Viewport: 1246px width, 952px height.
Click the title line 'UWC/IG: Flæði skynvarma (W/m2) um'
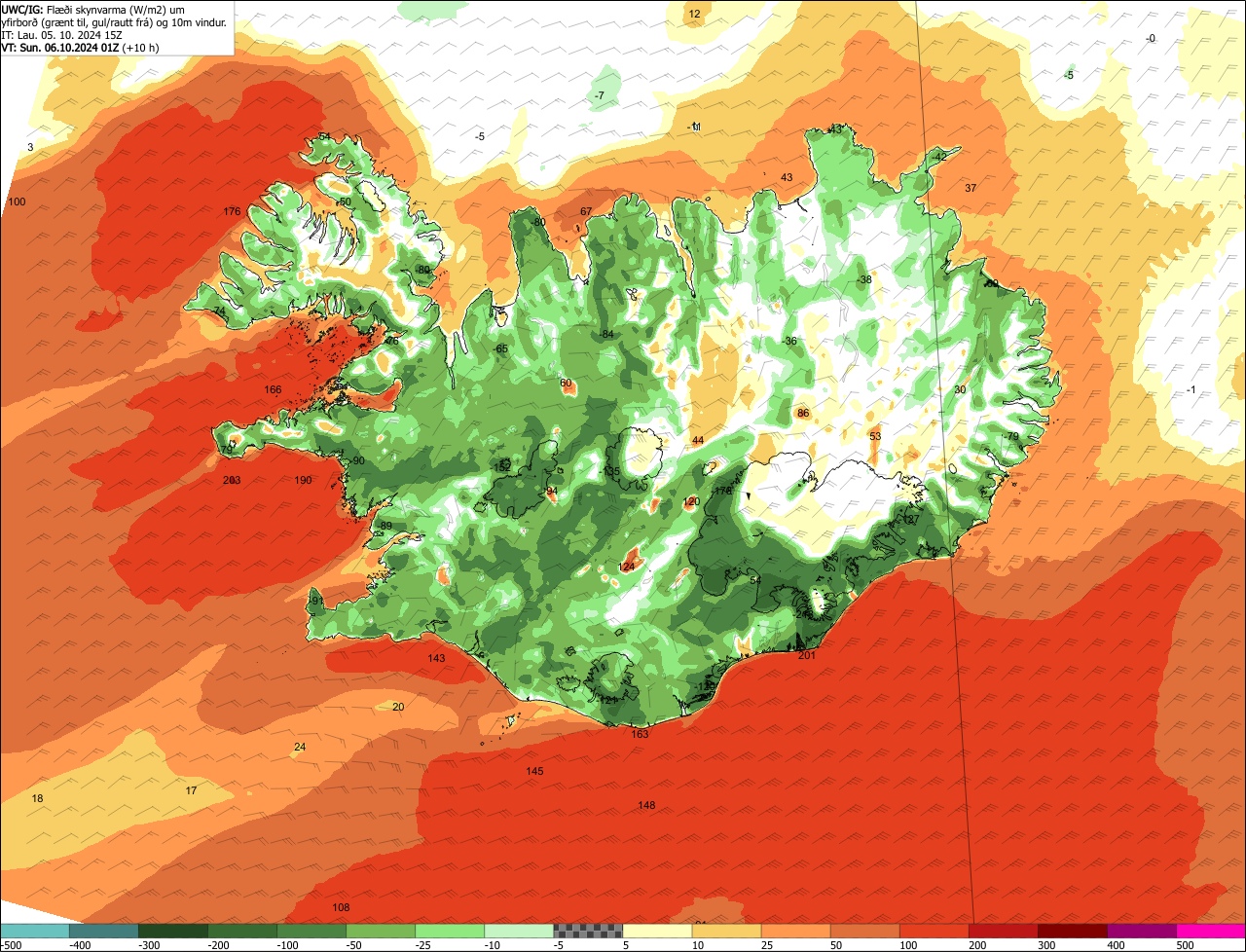pos(92,9)
